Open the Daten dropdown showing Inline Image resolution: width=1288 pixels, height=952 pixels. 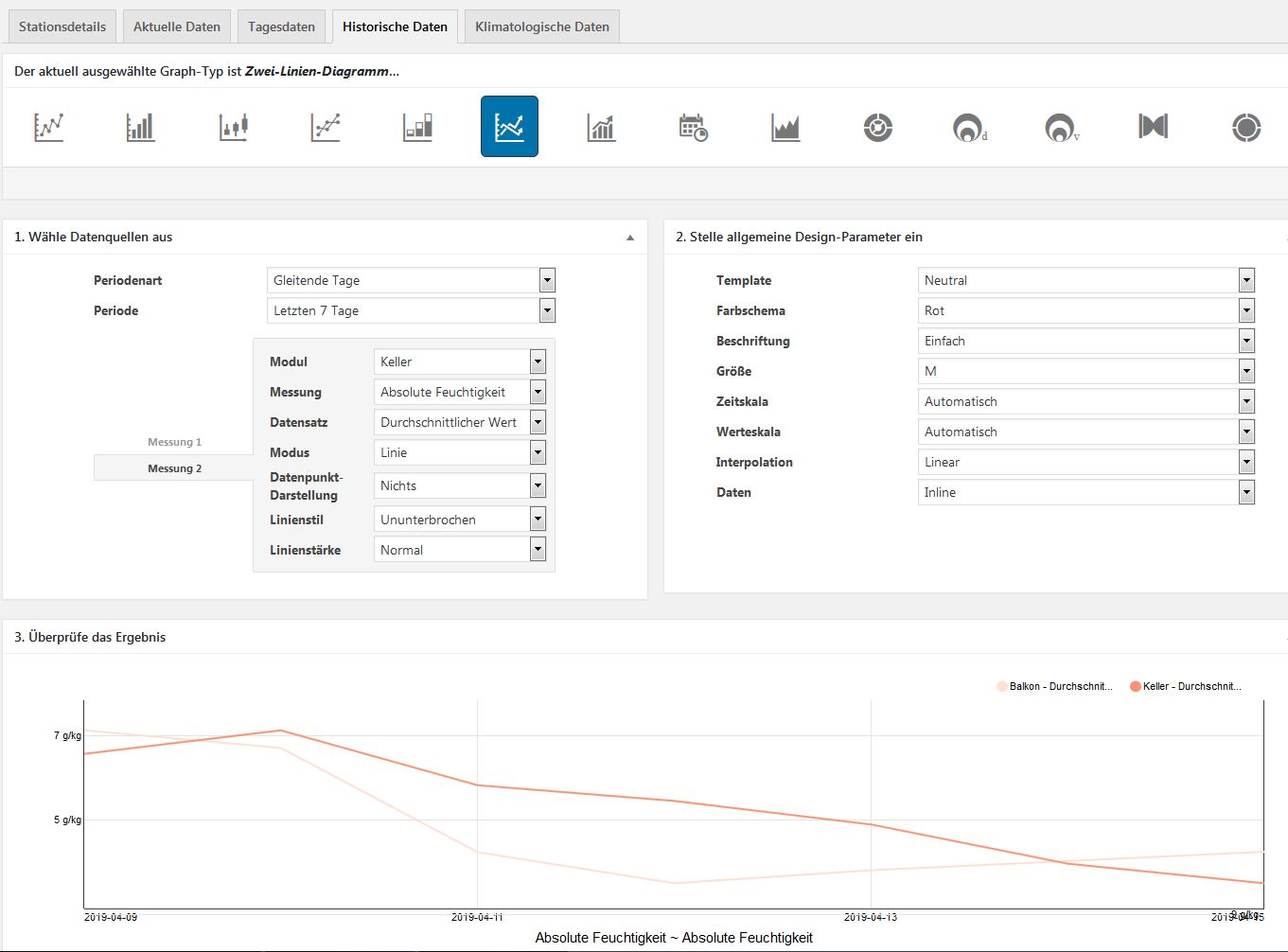point(1086,492)
